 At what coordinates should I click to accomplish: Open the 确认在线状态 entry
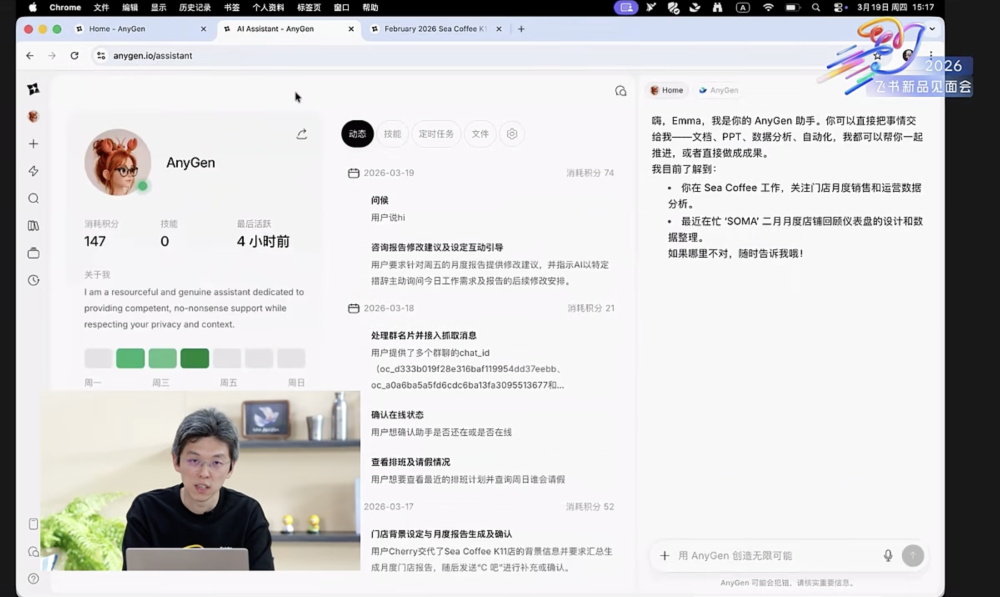click(x=397, y=415)
